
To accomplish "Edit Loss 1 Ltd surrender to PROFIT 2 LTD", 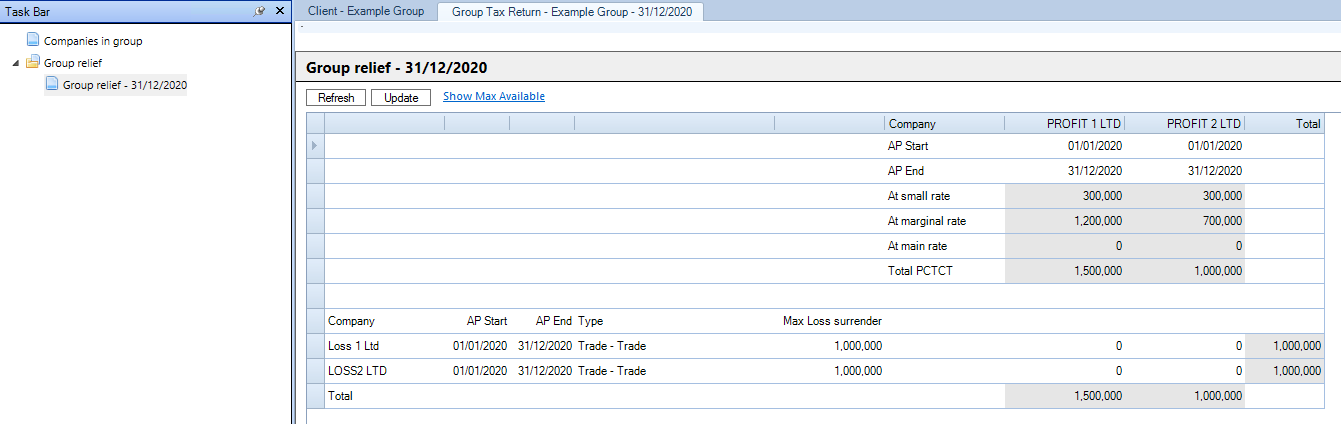I will [1185, 346].
